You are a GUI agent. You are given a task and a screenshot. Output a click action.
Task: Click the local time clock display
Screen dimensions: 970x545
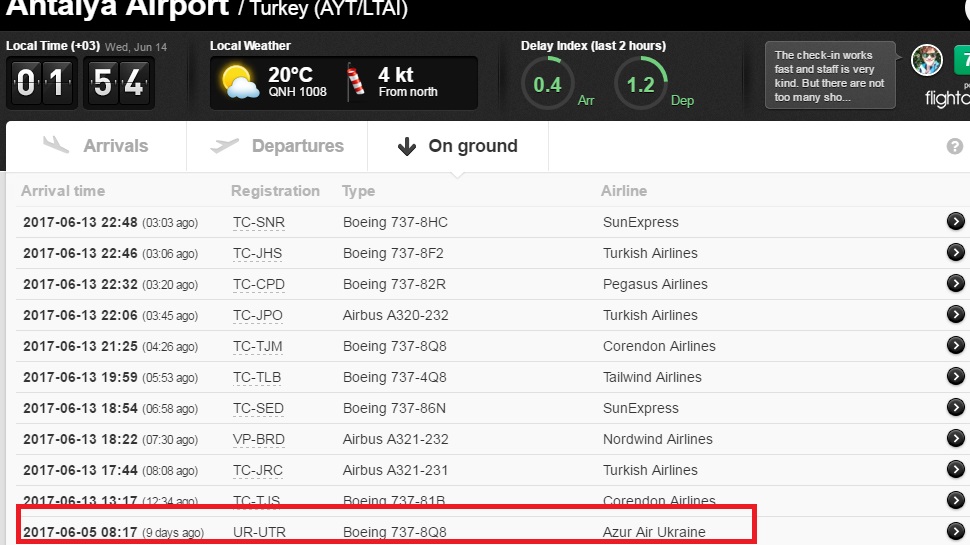click(x=80, y=82)
